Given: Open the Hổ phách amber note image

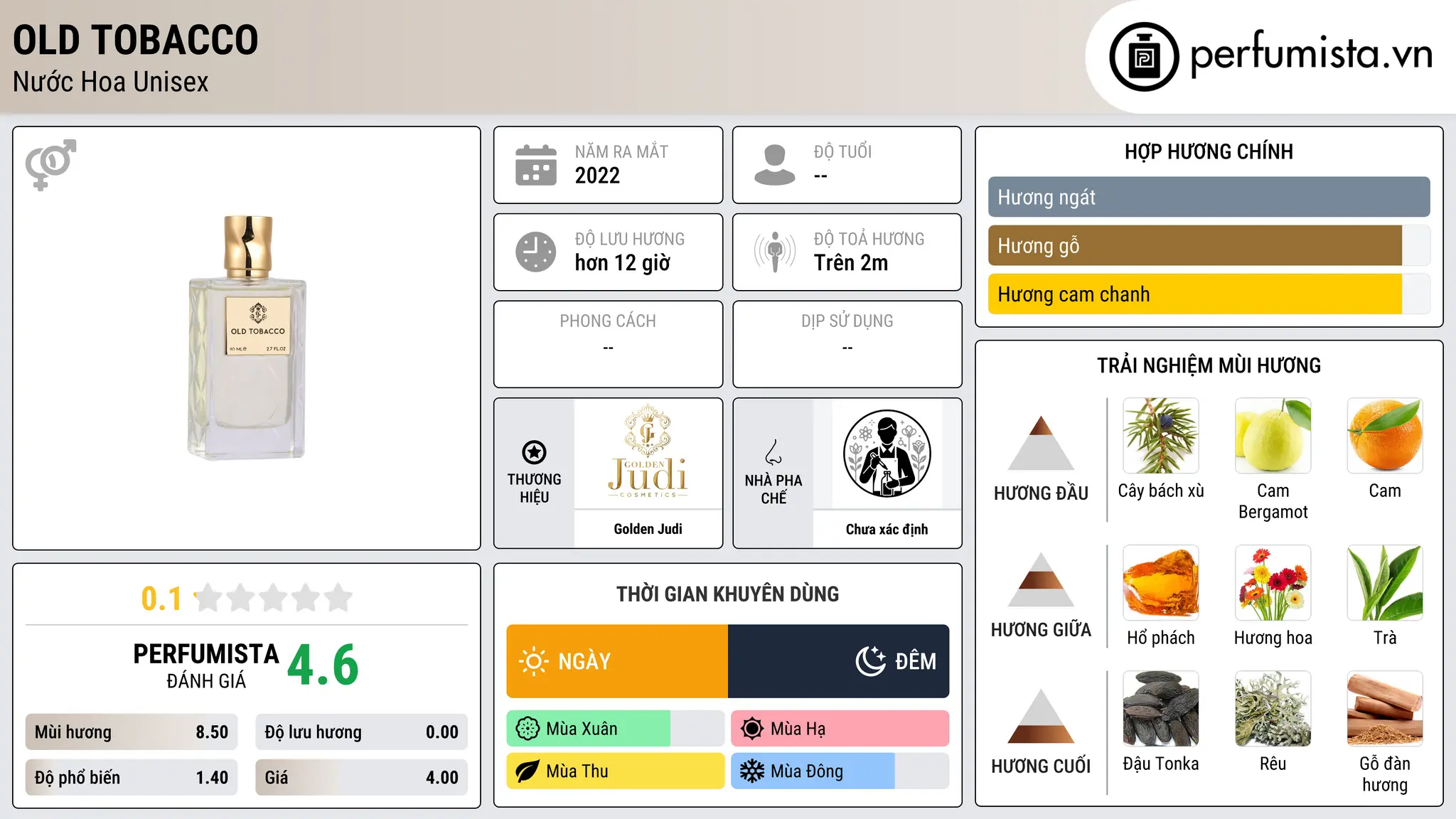Looking at the screenshot, I should click(x=1161, y=583).
